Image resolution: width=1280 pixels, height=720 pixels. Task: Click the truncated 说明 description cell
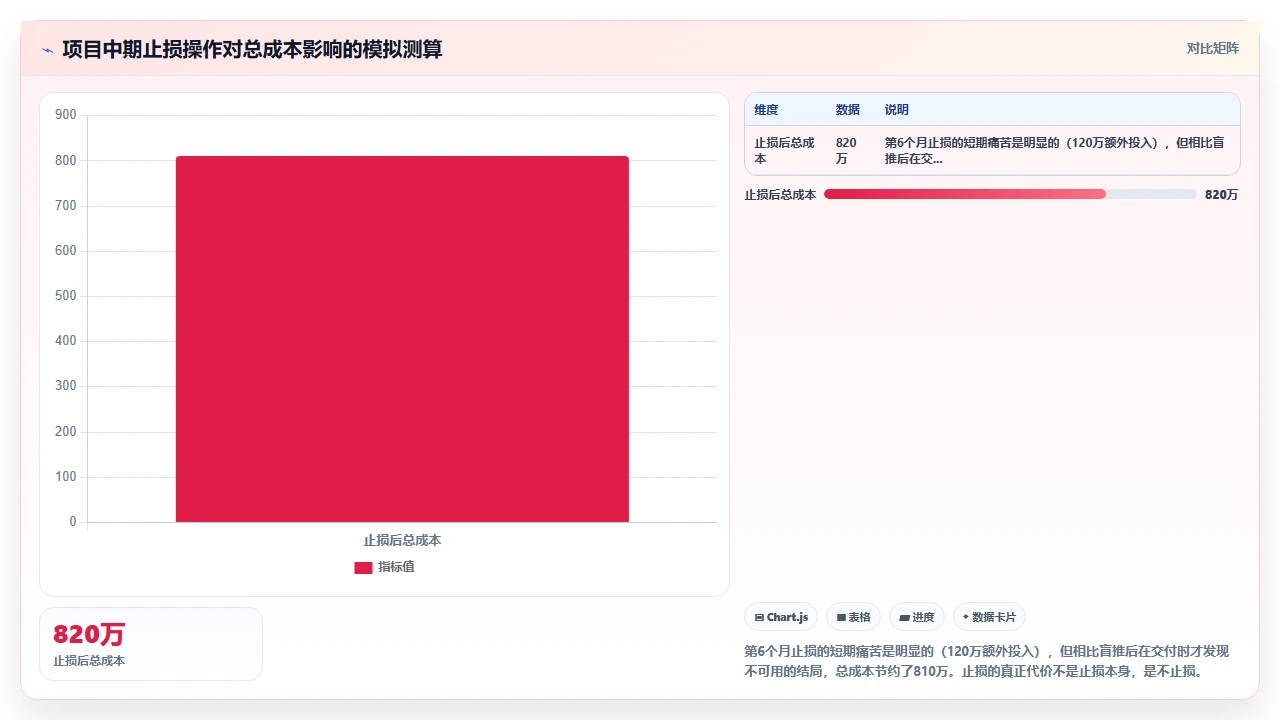coord(1057,150)
